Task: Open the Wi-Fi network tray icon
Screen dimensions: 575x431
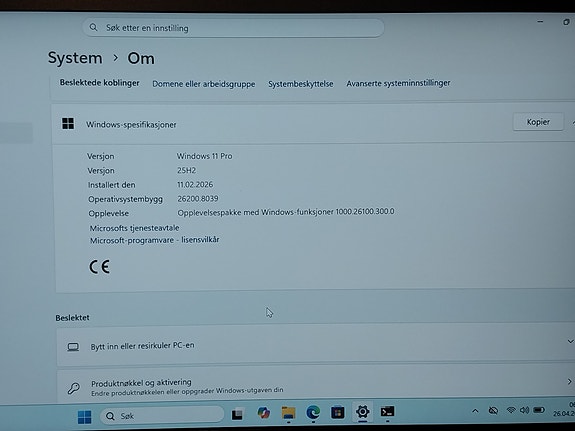Action: 511,410
